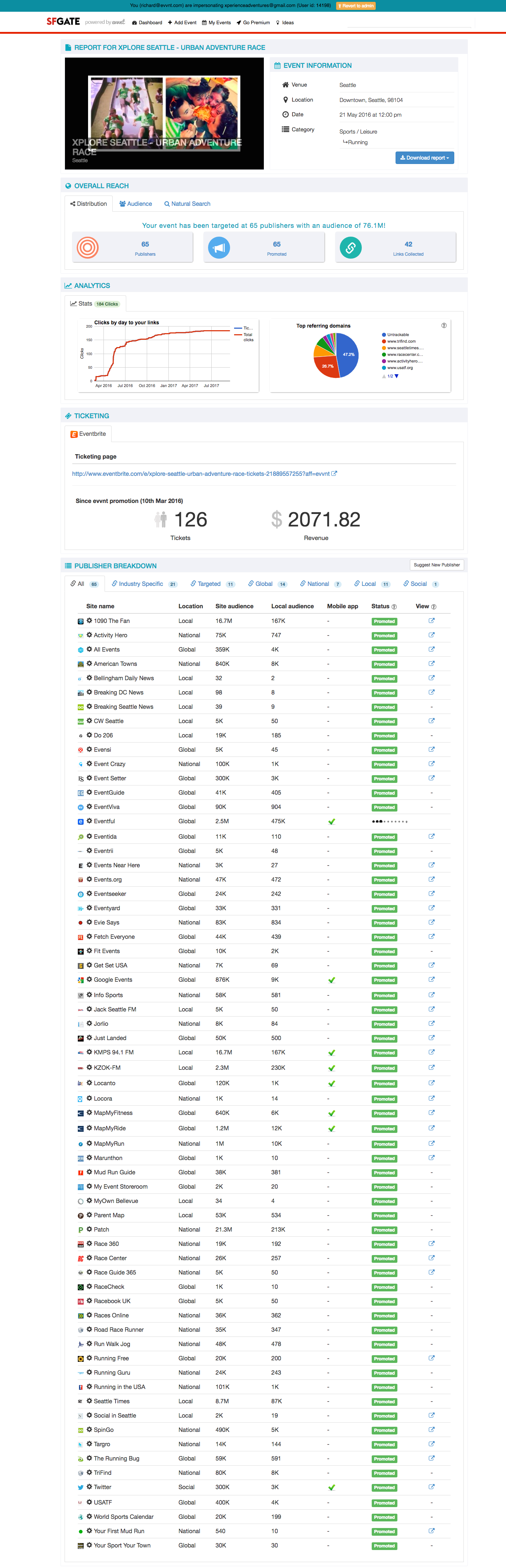
Task: Click www.trifind.com legend color marker
Action: (x=383, y=342)
